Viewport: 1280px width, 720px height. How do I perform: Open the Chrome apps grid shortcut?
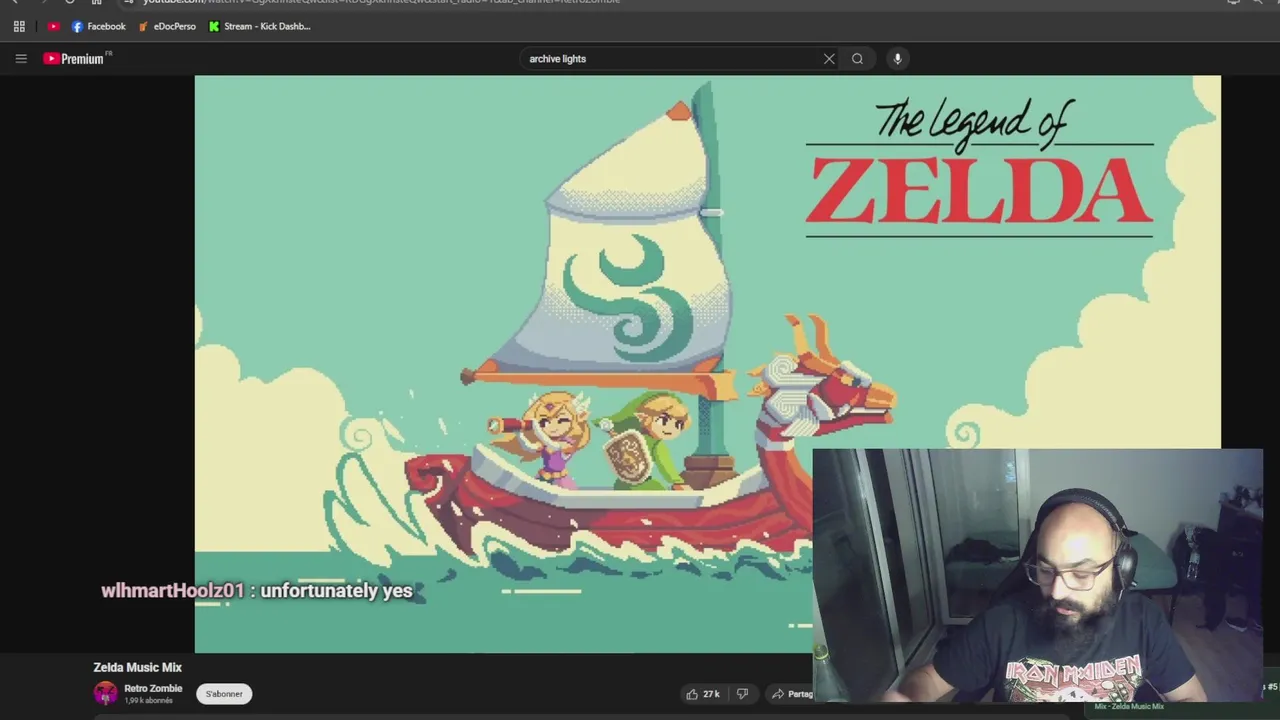pos(19,27)
